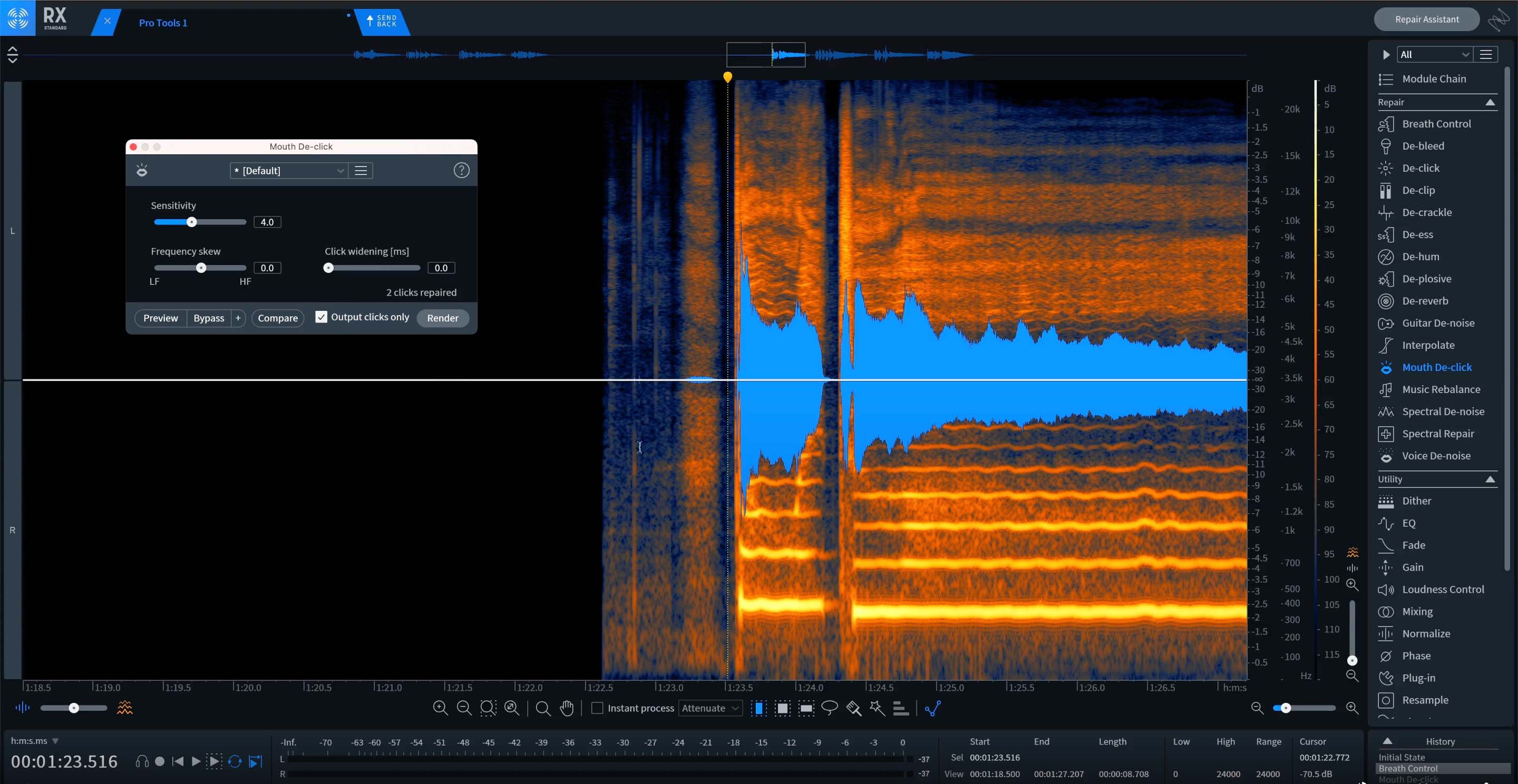Open the De-plosive module
Screen dimensions: 1518x784
click(1426, 279)
